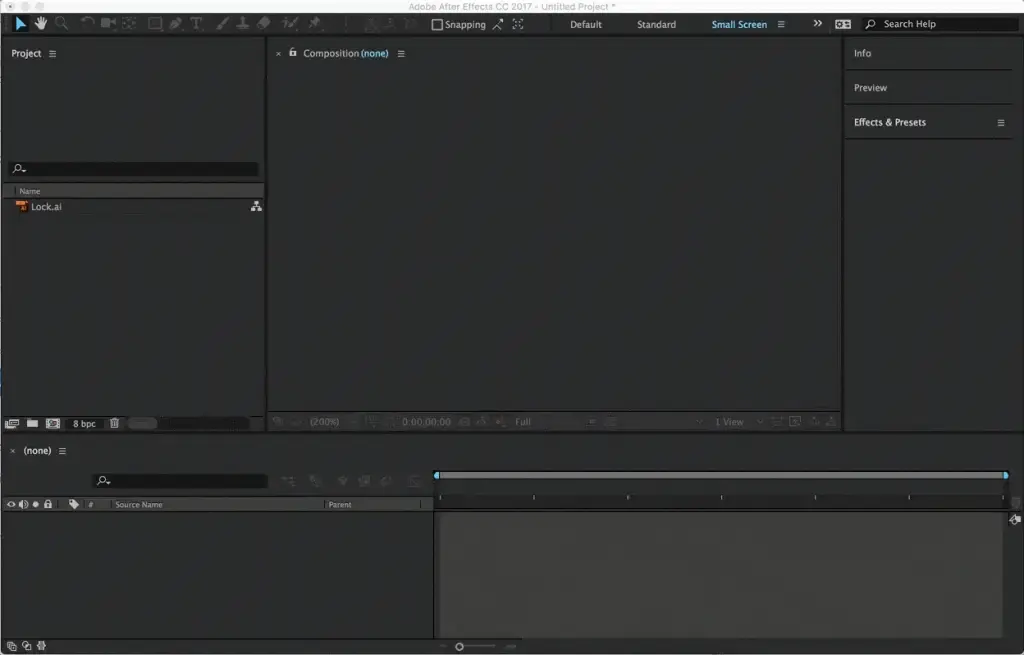The width and height of the screenshot is (1024, 655).
Task: Expand the Preview panel
Action: 871,88
